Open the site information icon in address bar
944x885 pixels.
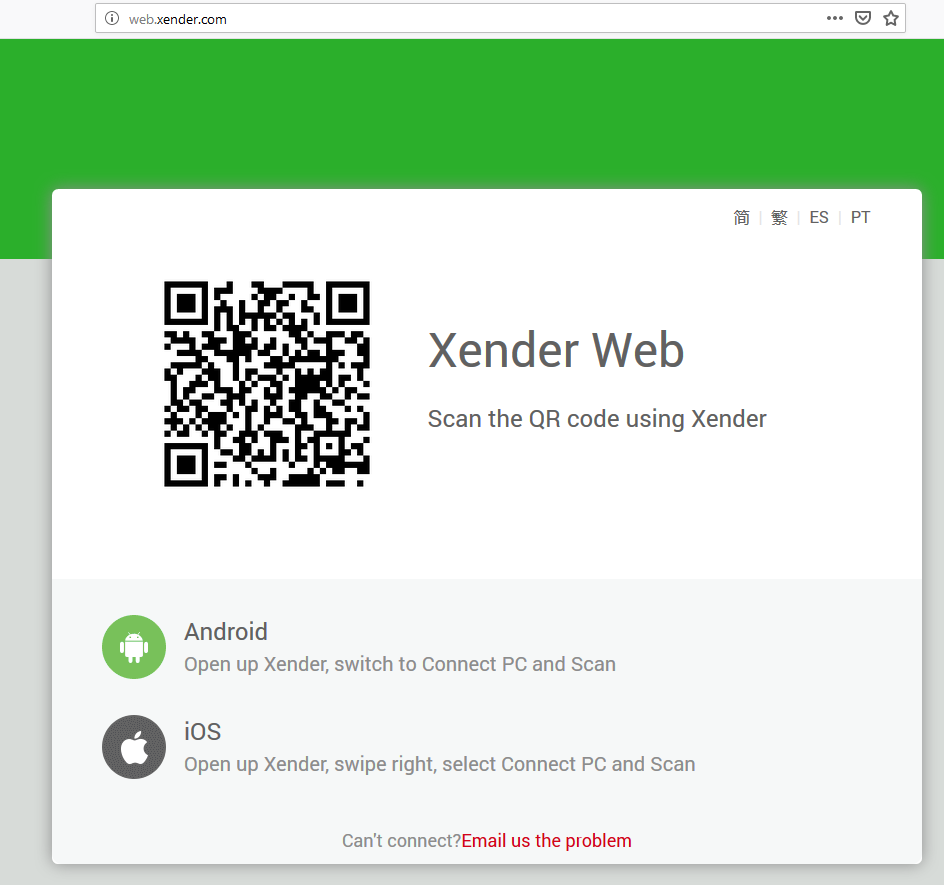pyautogui.click(x=111, y=18)
